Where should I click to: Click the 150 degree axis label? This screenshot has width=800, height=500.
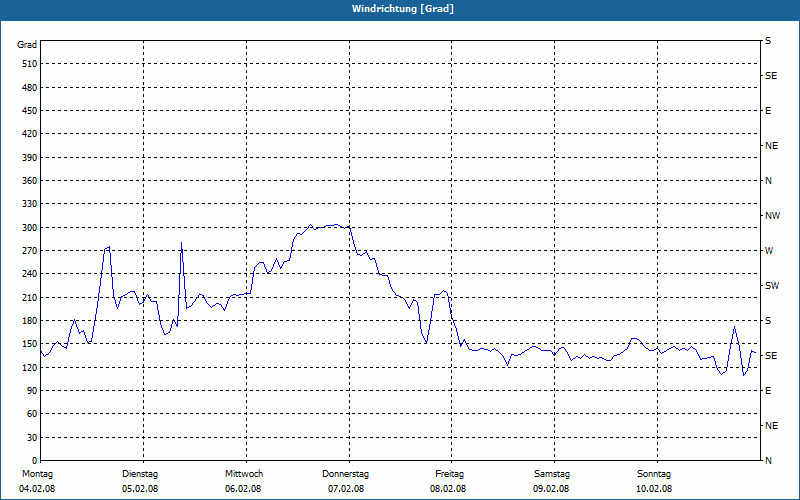pos(30,343)
